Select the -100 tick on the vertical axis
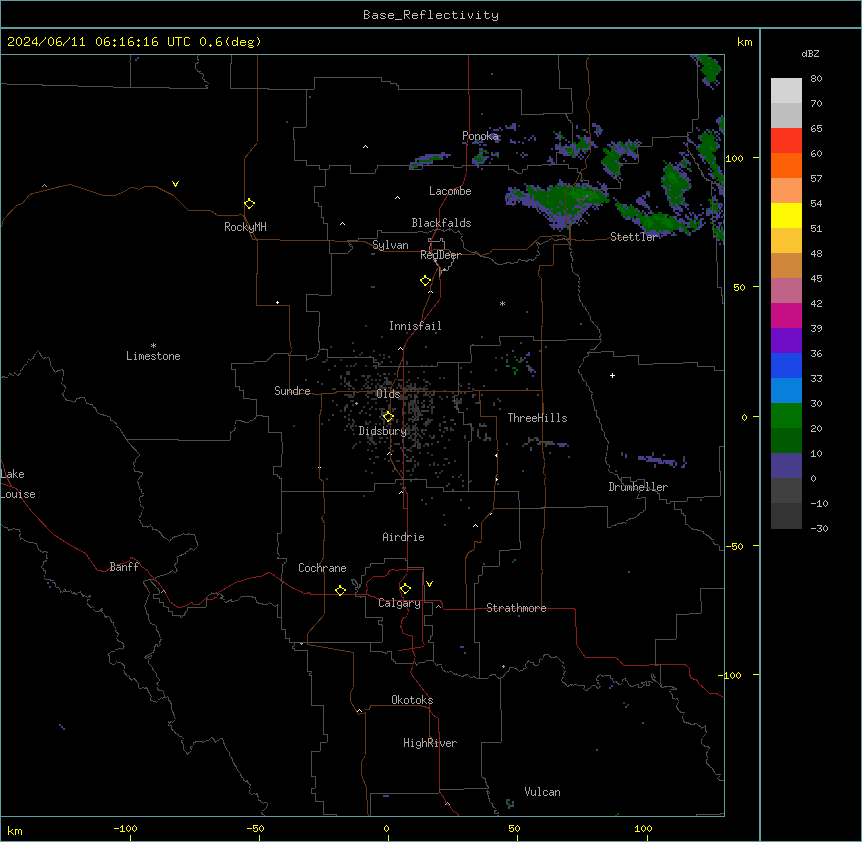 click(x=731, y=675)
